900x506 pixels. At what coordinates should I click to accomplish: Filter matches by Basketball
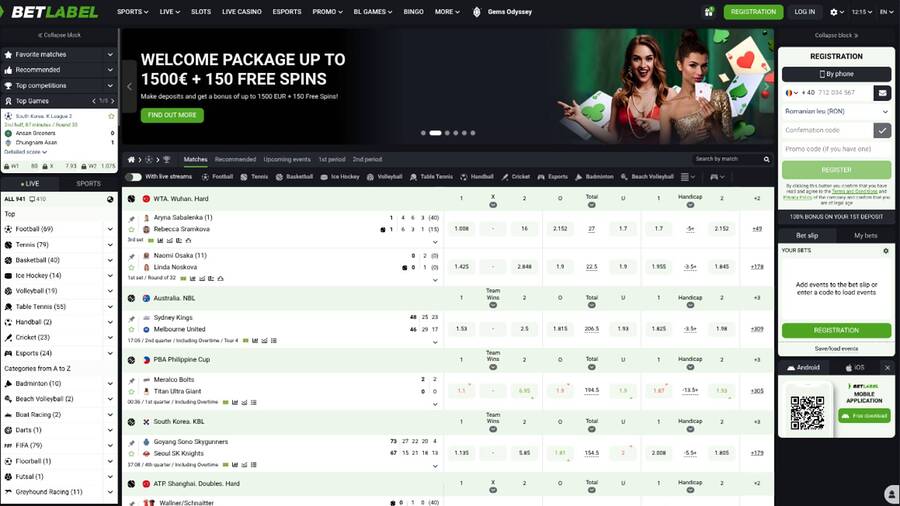[294, 177]
